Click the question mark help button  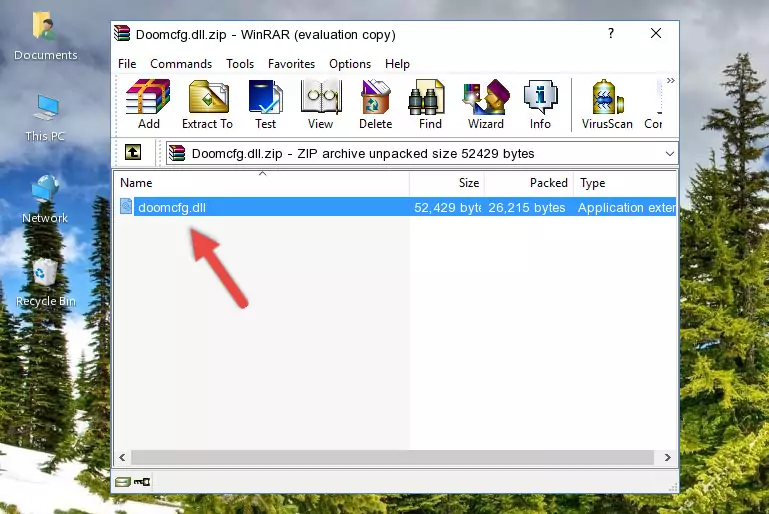point(611,33)
